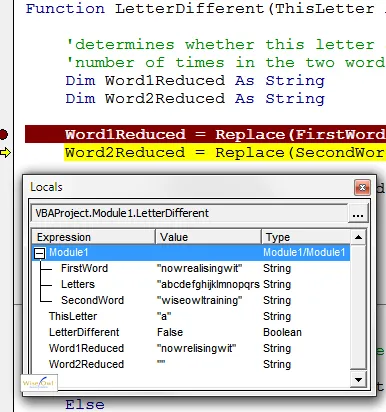Click the breakpoint dot in the margin
The image size is (386, 412).
click(x=3, y=134)
